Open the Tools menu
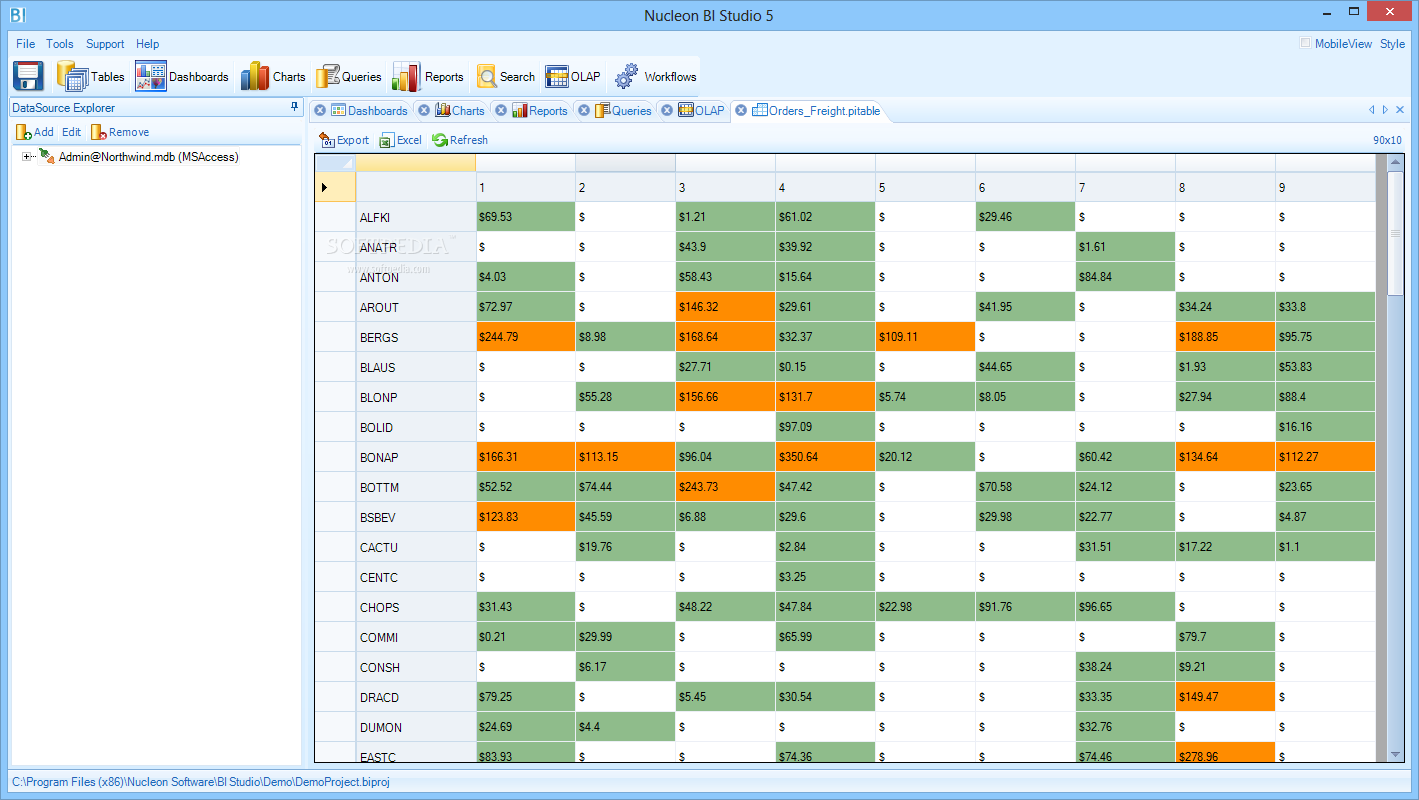Screen dimensions: 1419x800 click(x=60, y=44)
